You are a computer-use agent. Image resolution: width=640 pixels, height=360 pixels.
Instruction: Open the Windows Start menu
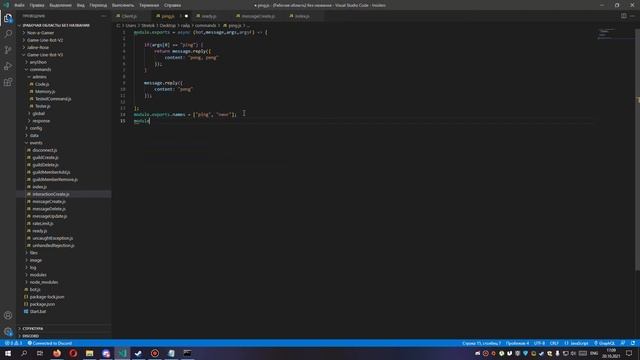coord(8,353)
